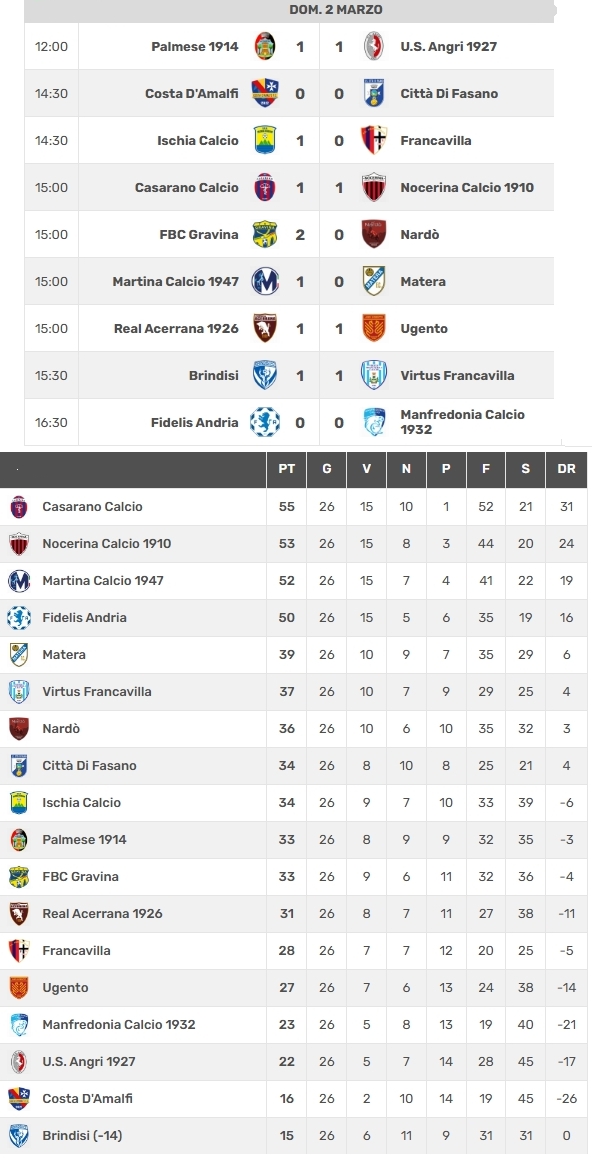
Task: Click the Nardò crest in fixtures list
Action: pyautogui.click(x=374, y=234)
